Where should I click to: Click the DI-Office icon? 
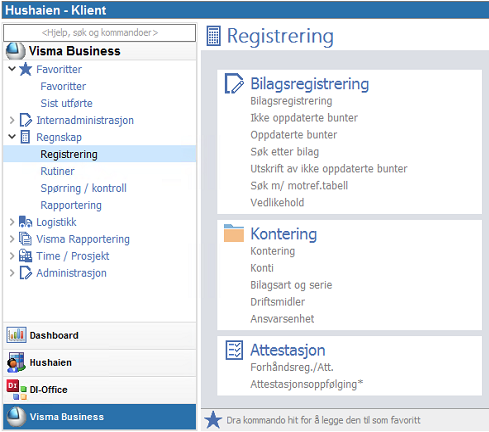coord(16,389)
